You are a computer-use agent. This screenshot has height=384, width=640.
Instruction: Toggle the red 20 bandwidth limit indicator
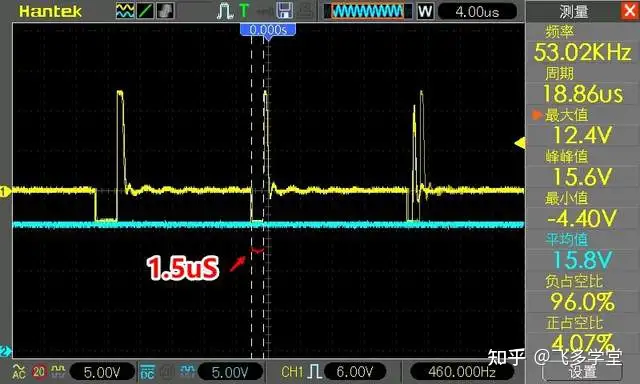click(39, 371)
